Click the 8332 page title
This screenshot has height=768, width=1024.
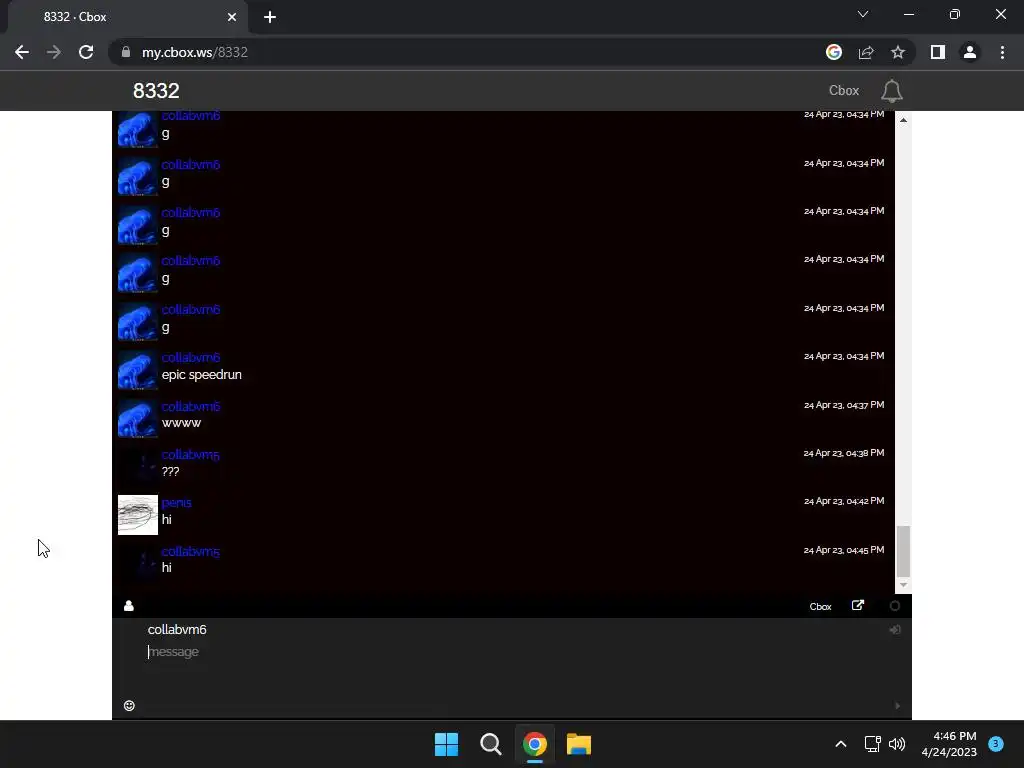click(x=156, y=91)
